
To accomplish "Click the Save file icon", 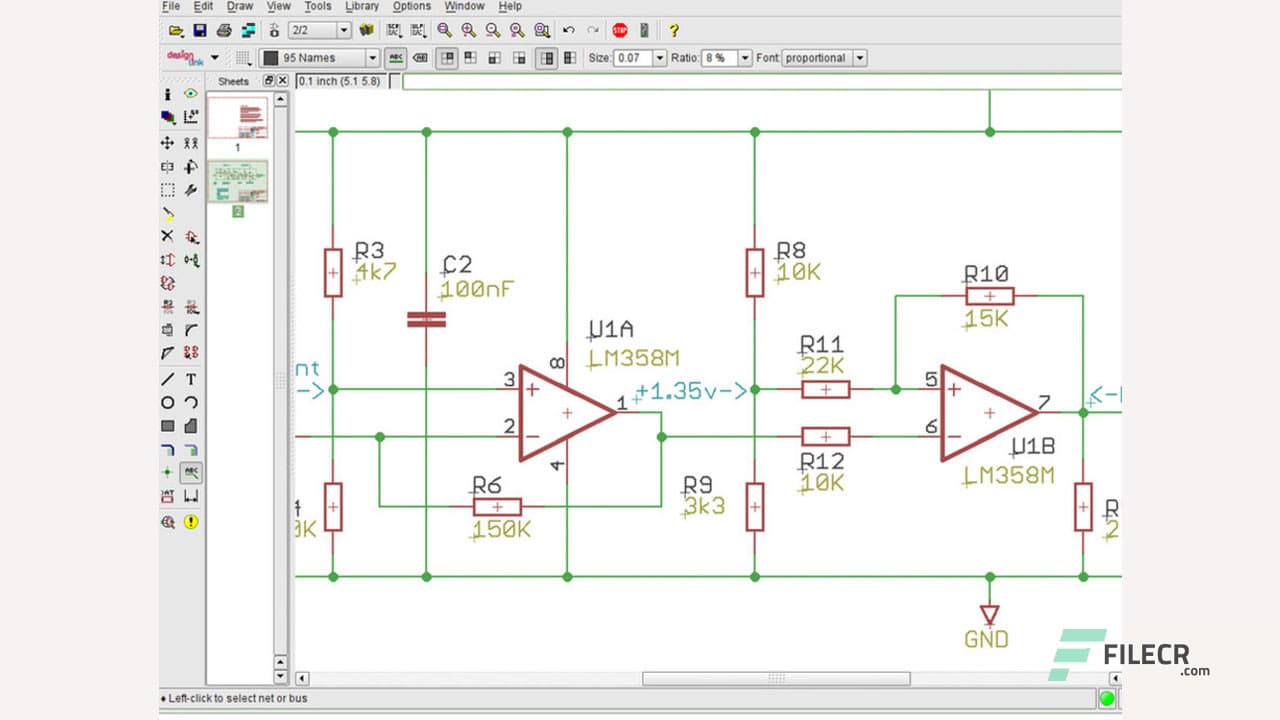I will pos(200,31).
